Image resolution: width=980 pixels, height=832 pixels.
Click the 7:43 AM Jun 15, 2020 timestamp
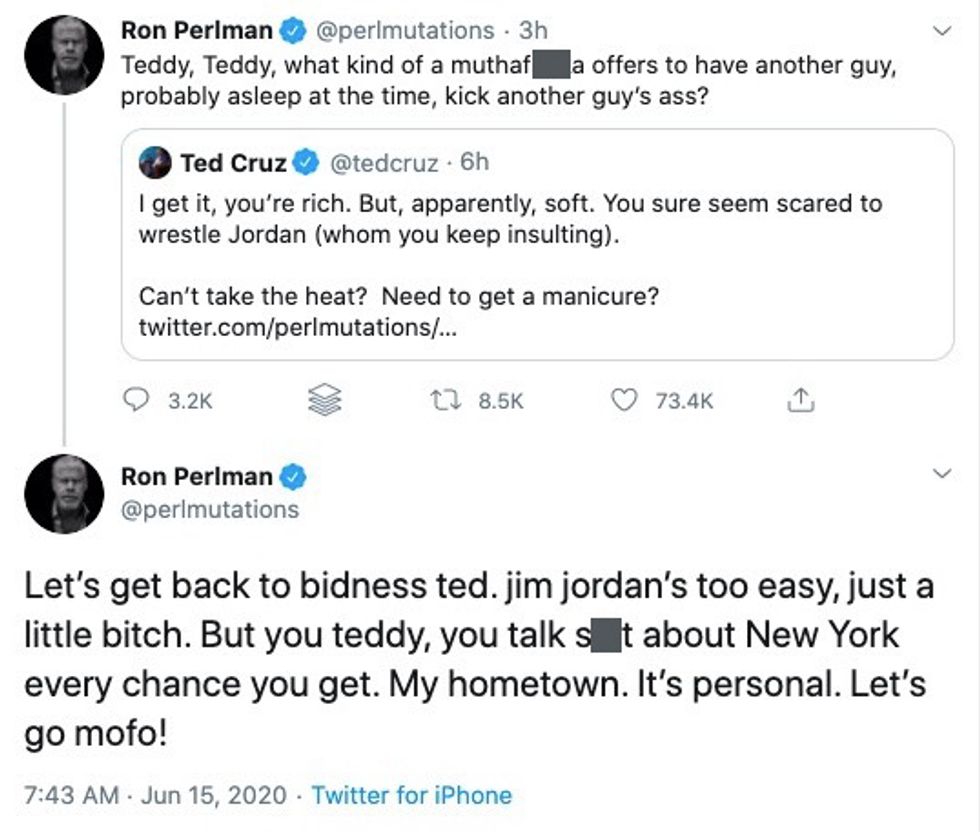point(156,796)
